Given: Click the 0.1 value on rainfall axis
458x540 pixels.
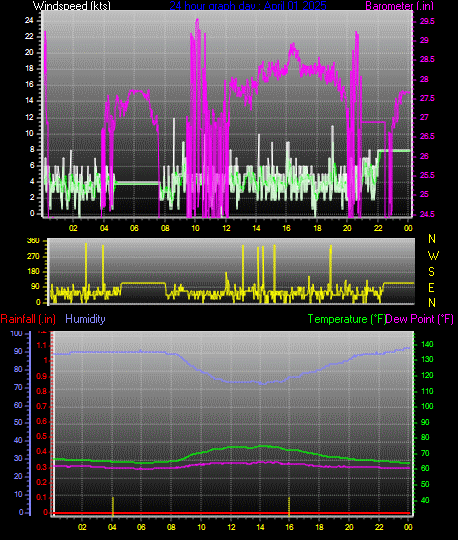Looking at the screenshot, I should click(x=42, y=497).
